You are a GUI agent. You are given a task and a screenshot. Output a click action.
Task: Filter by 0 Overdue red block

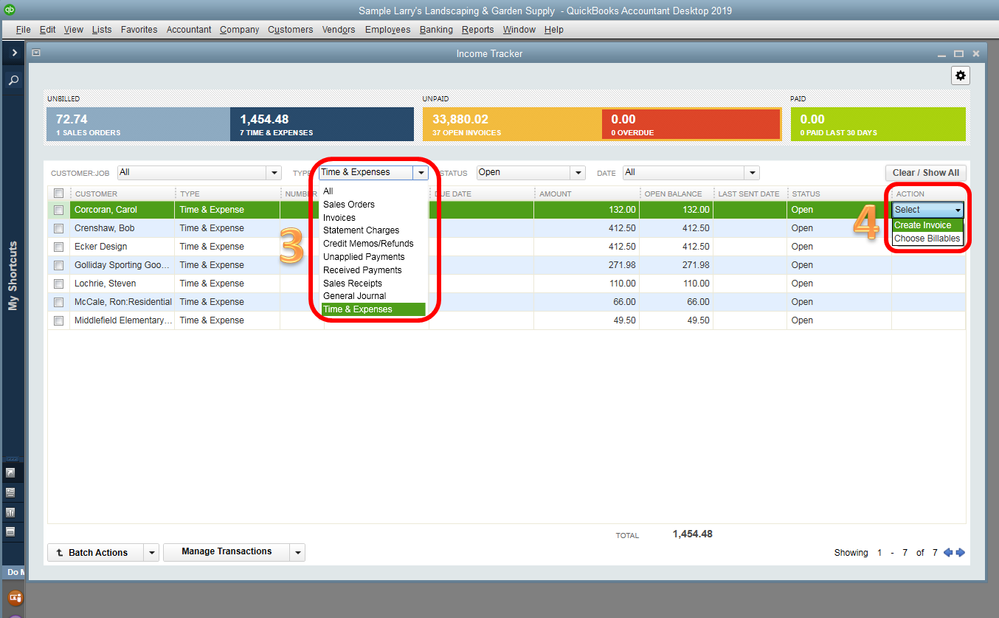[x=691, y=124]
